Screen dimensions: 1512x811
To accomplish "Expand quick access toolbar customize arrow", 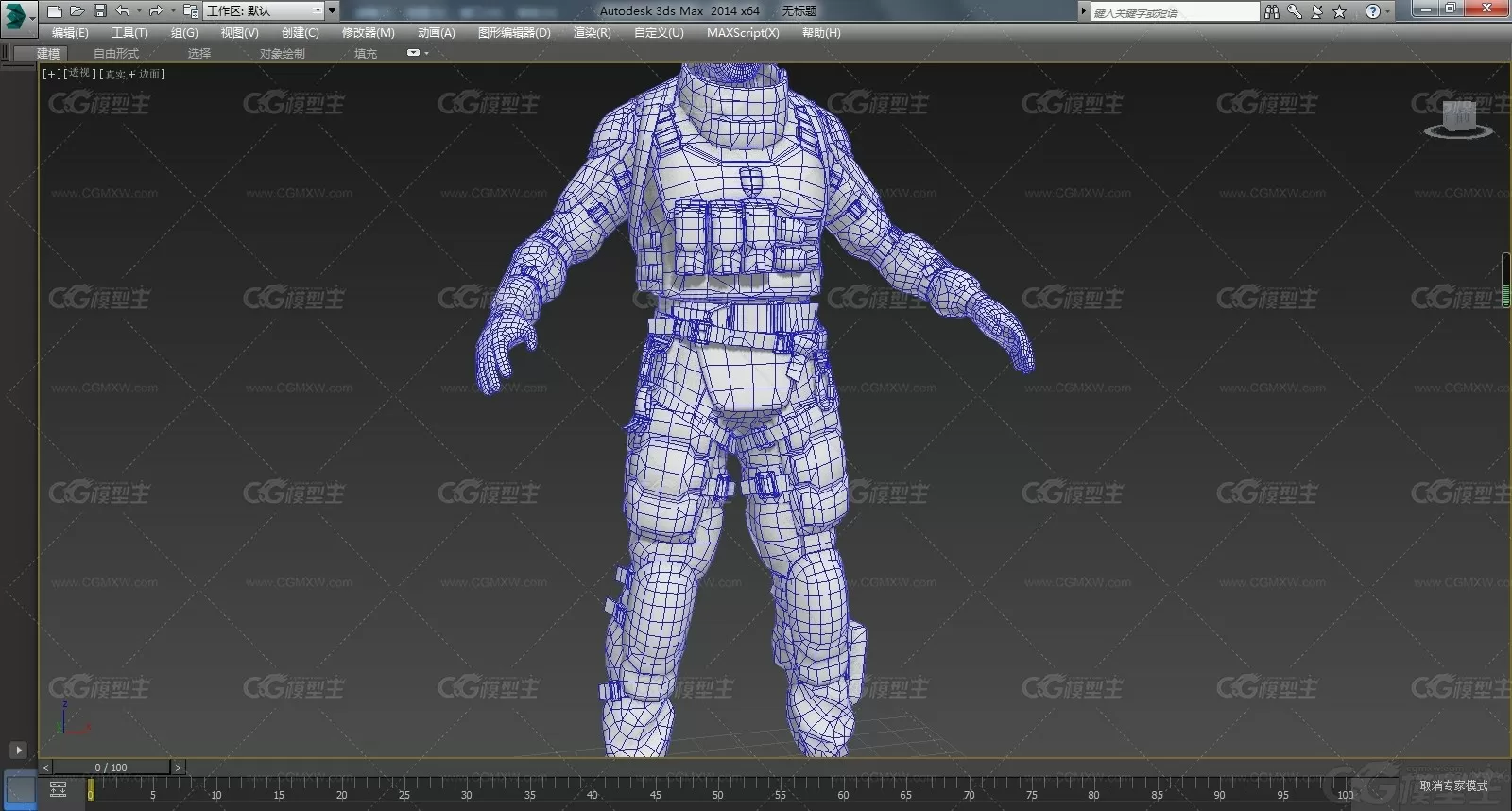I will point(332,11).
